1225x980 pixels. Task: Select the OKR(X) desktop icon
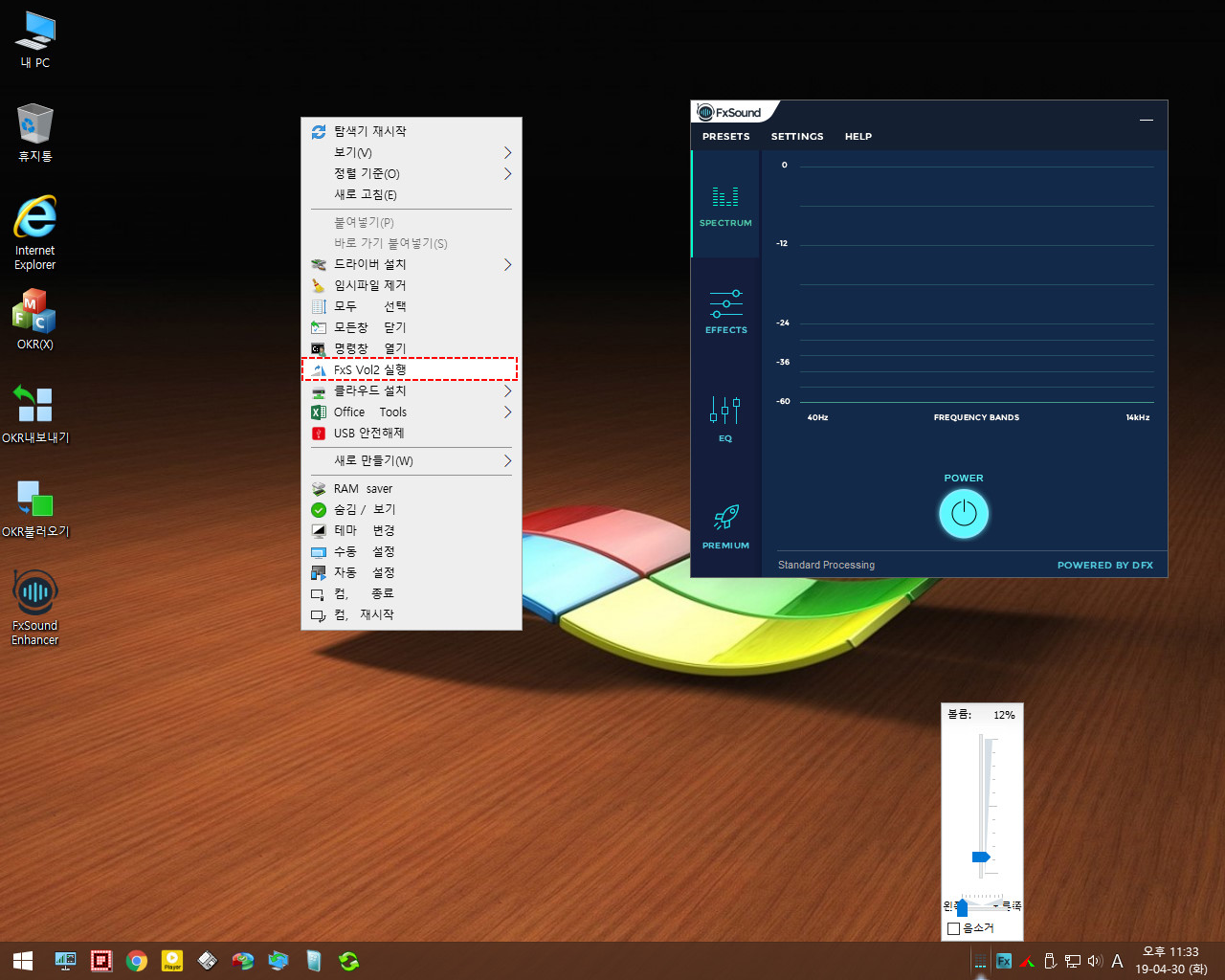[35, 319]
